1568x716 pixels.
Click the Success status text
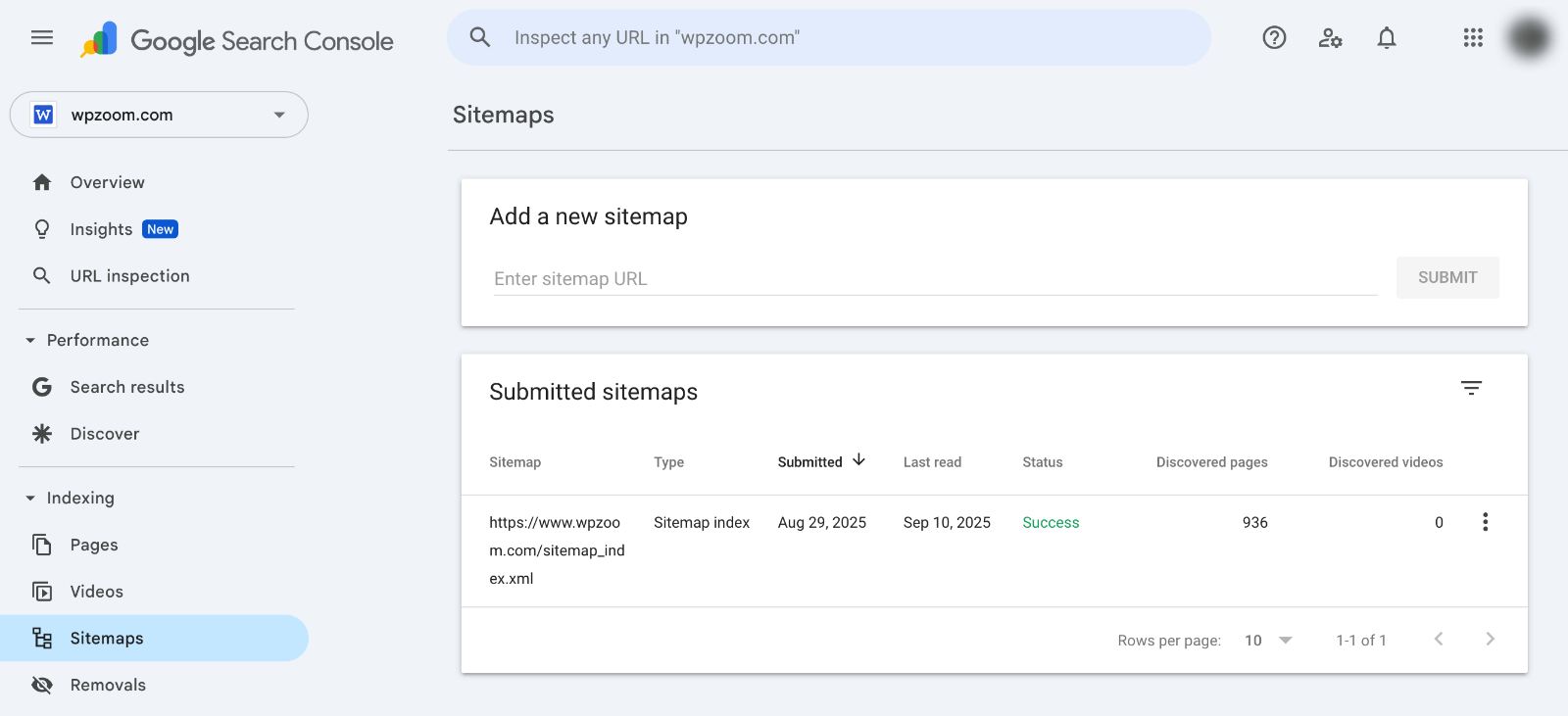click(x=1051, y=523)
